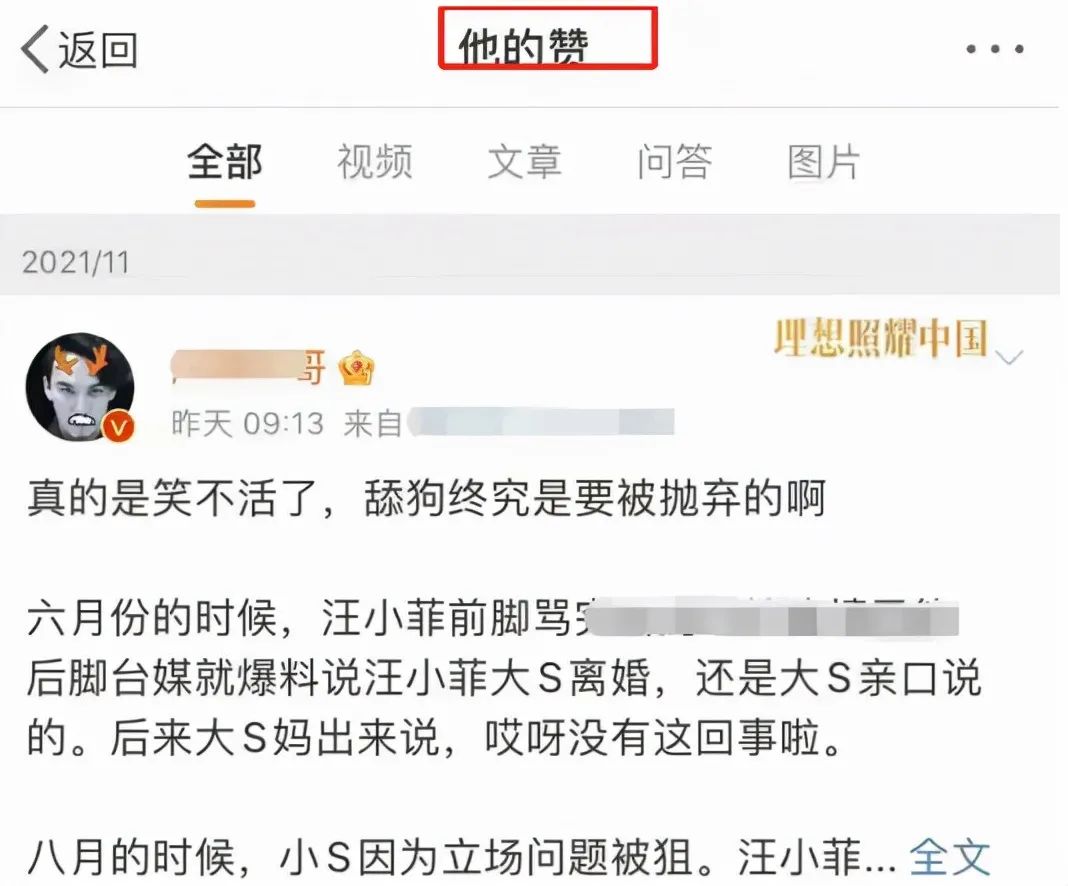The width and height of the screenshot is (1068, 886).
Task: Go back using the 返回 label
Action: pyautogui.click(x=98, y=50)
